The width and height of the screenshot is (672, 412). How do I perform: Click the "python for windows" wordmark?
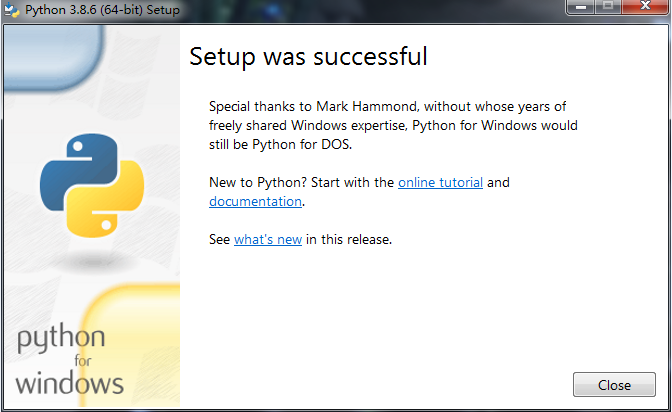pos(70,359)
